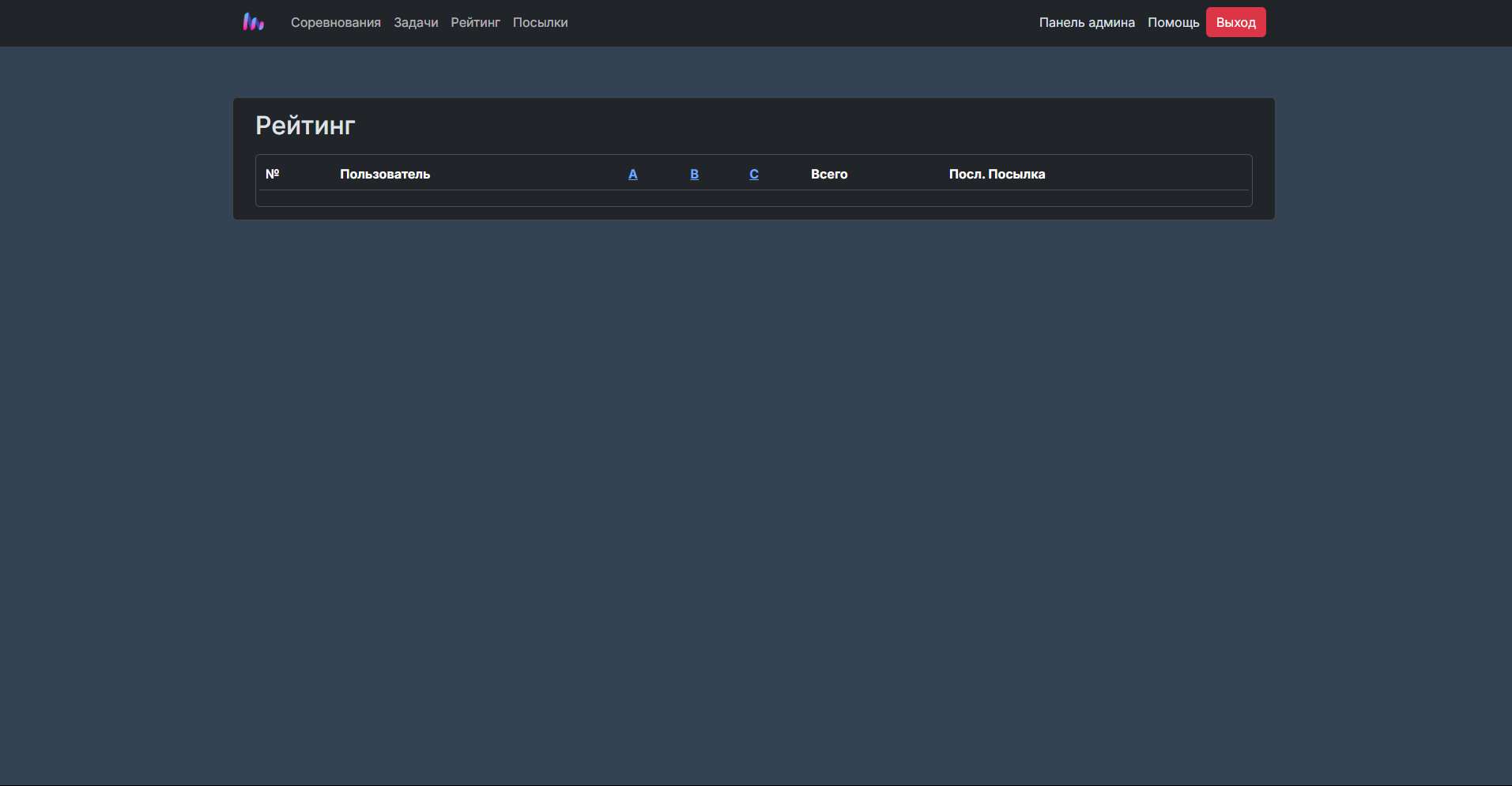Click the Пользователь column header
The height and width of the screenshot is (786, 1512).
tap(385, 174)
